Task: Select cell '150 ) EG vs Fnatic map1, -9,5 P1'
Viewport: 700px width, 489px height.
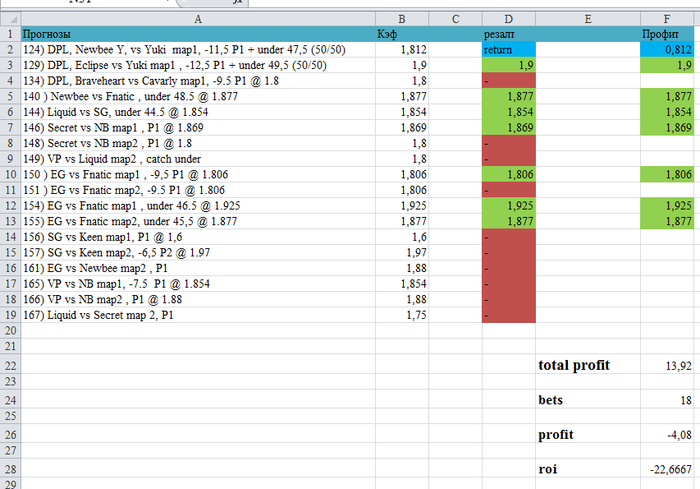Action: click(x=198, y=175)
